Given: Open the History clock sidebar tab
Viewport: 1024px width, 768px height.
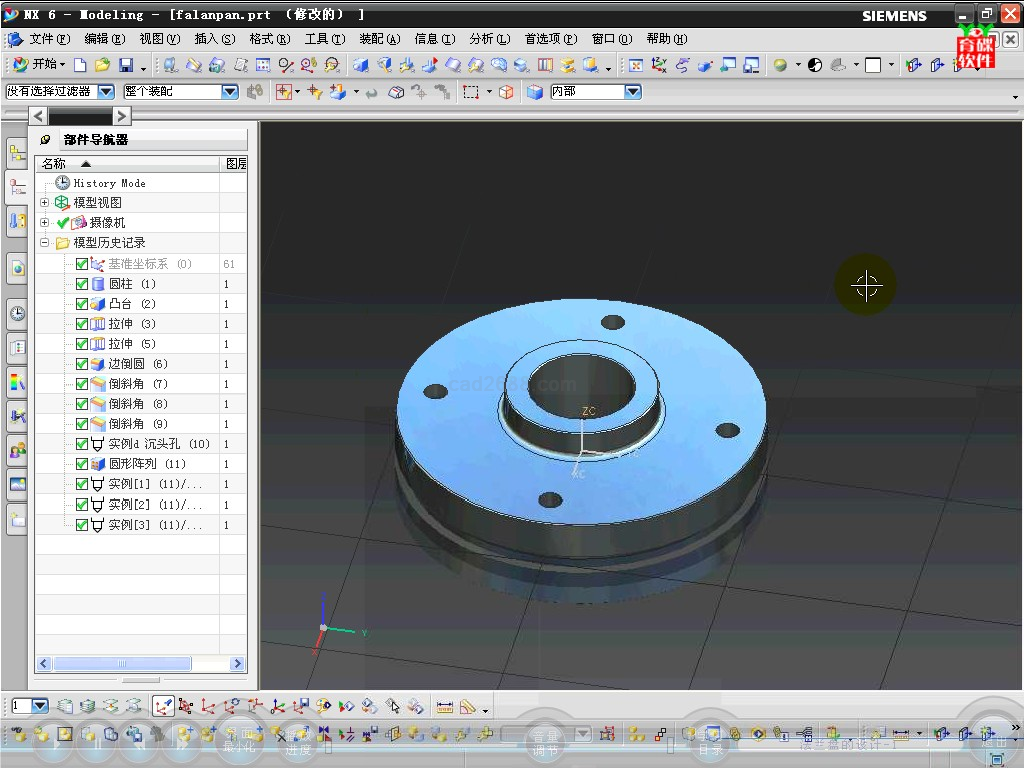Looking at the screenshot, I should 17,313.
